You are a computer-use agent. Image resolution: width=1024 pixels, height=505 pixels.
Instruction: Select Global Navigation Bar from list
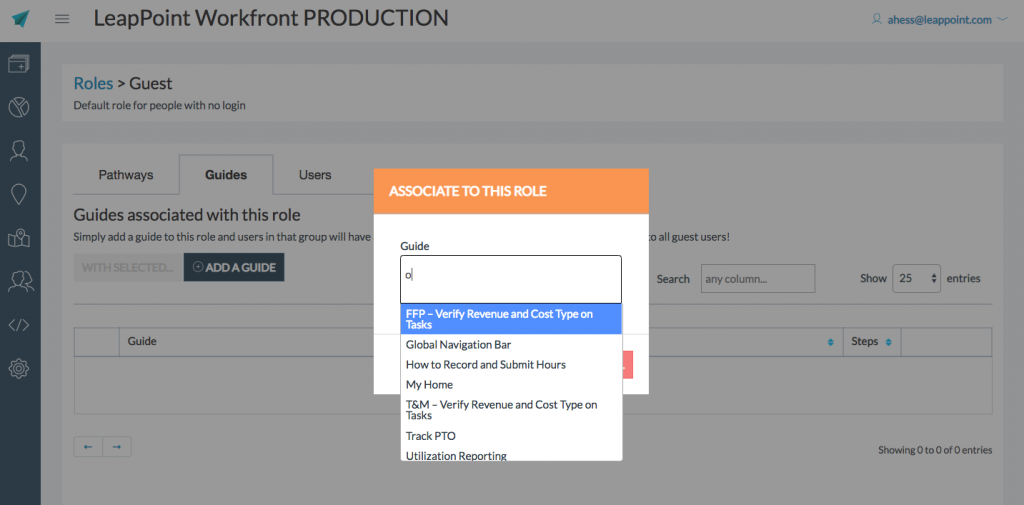511,344
